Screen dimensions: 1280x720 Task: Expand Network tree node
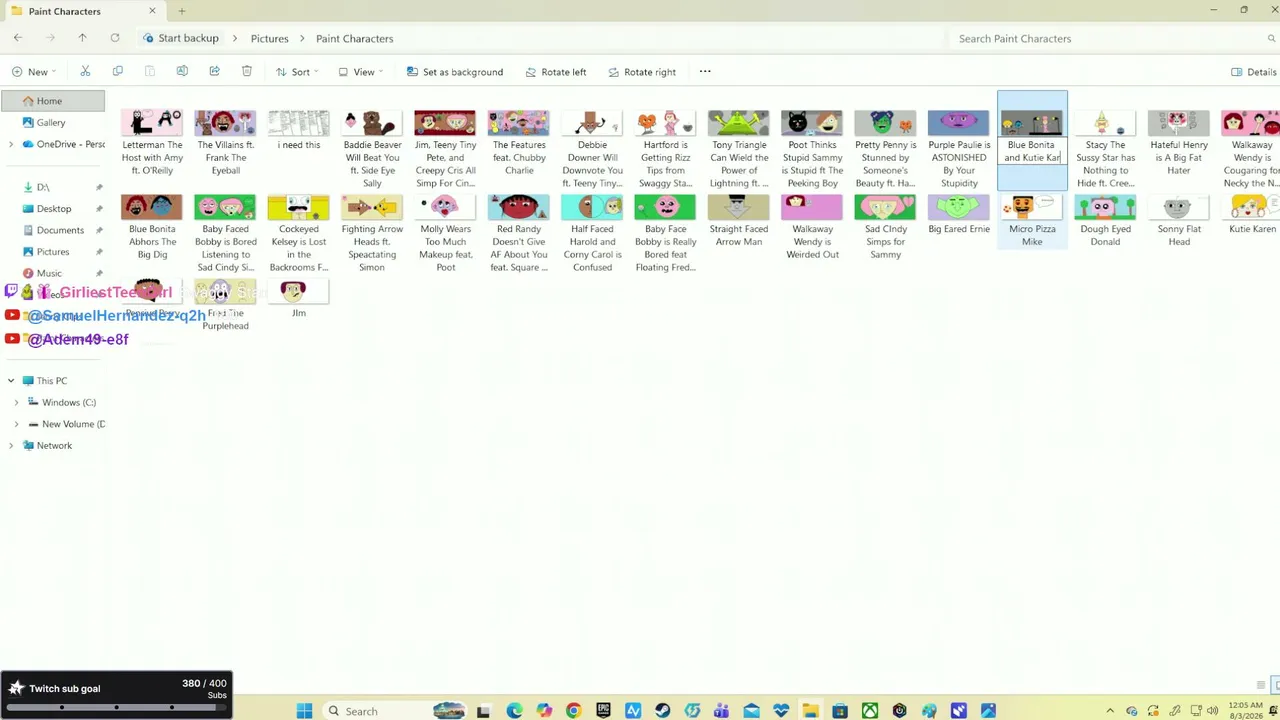[11, 445]
